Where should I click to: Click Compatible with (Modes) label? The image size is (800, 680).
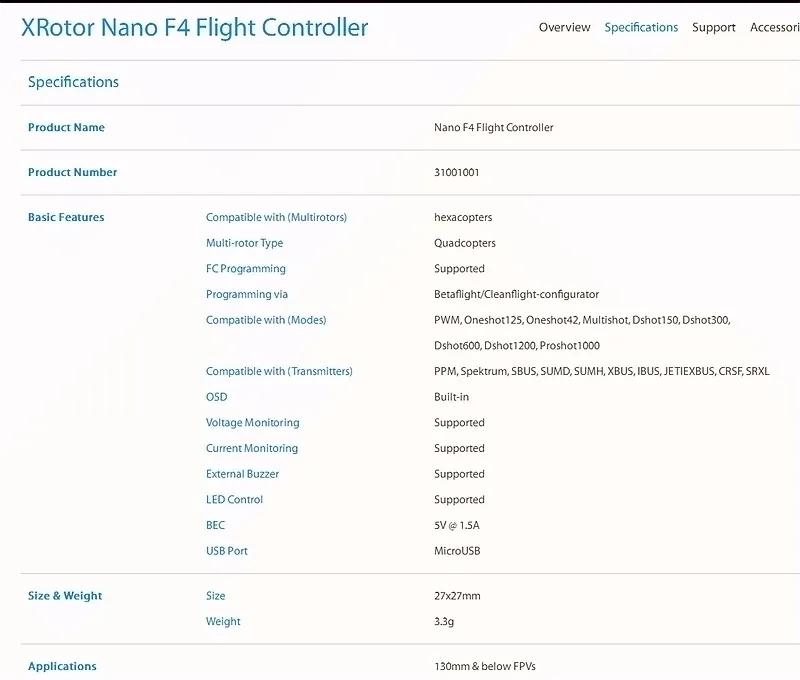(x=266, y=320)
